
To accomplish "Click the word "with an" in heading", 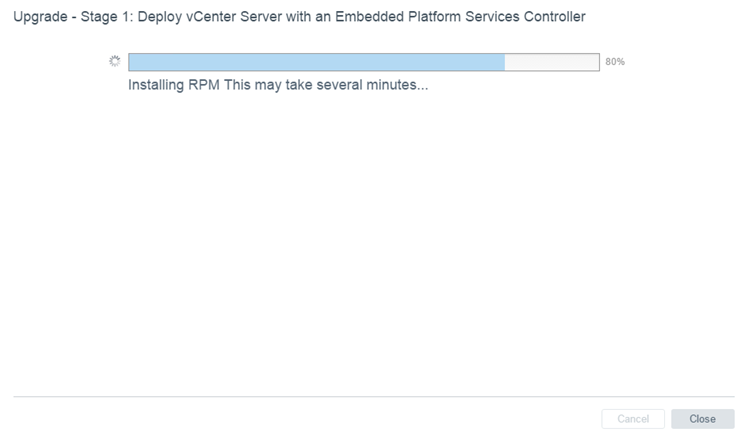I will [x=308, y=17].
